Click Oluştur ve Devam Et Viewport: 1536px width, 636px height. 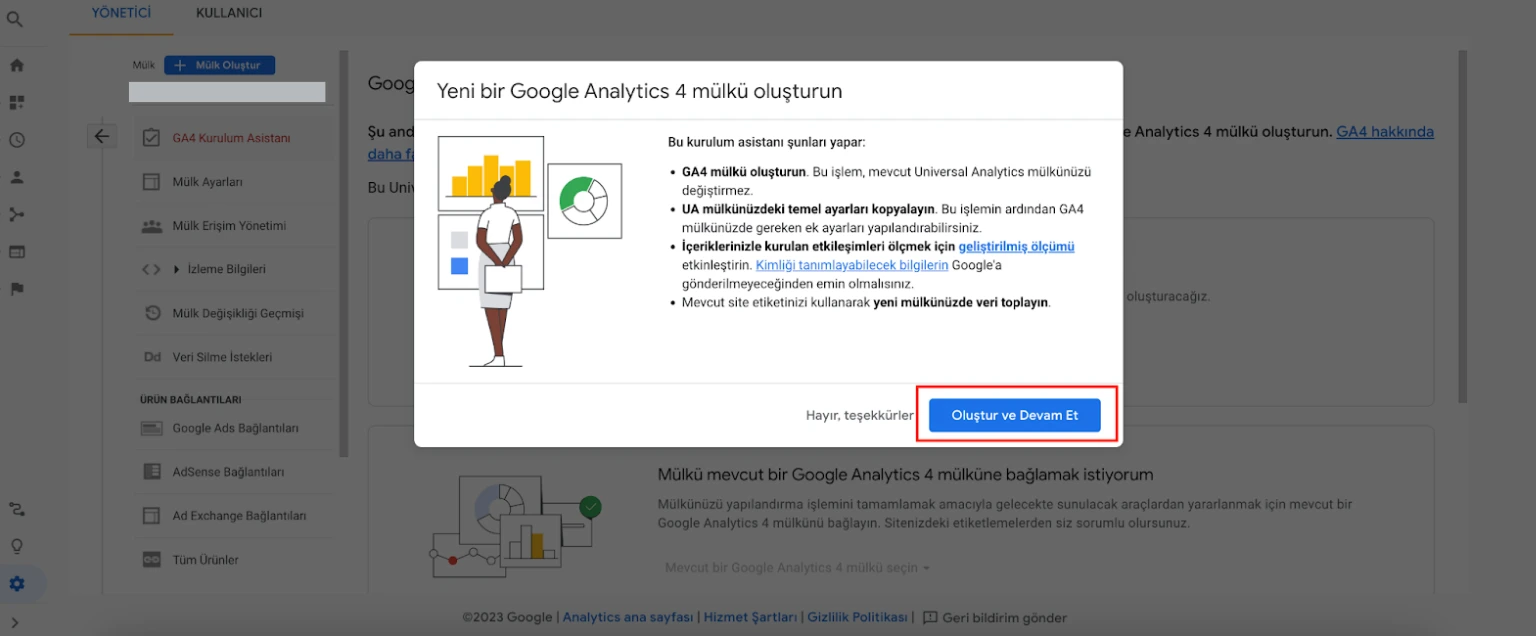pyautogui.click(x=1014, y=414)
